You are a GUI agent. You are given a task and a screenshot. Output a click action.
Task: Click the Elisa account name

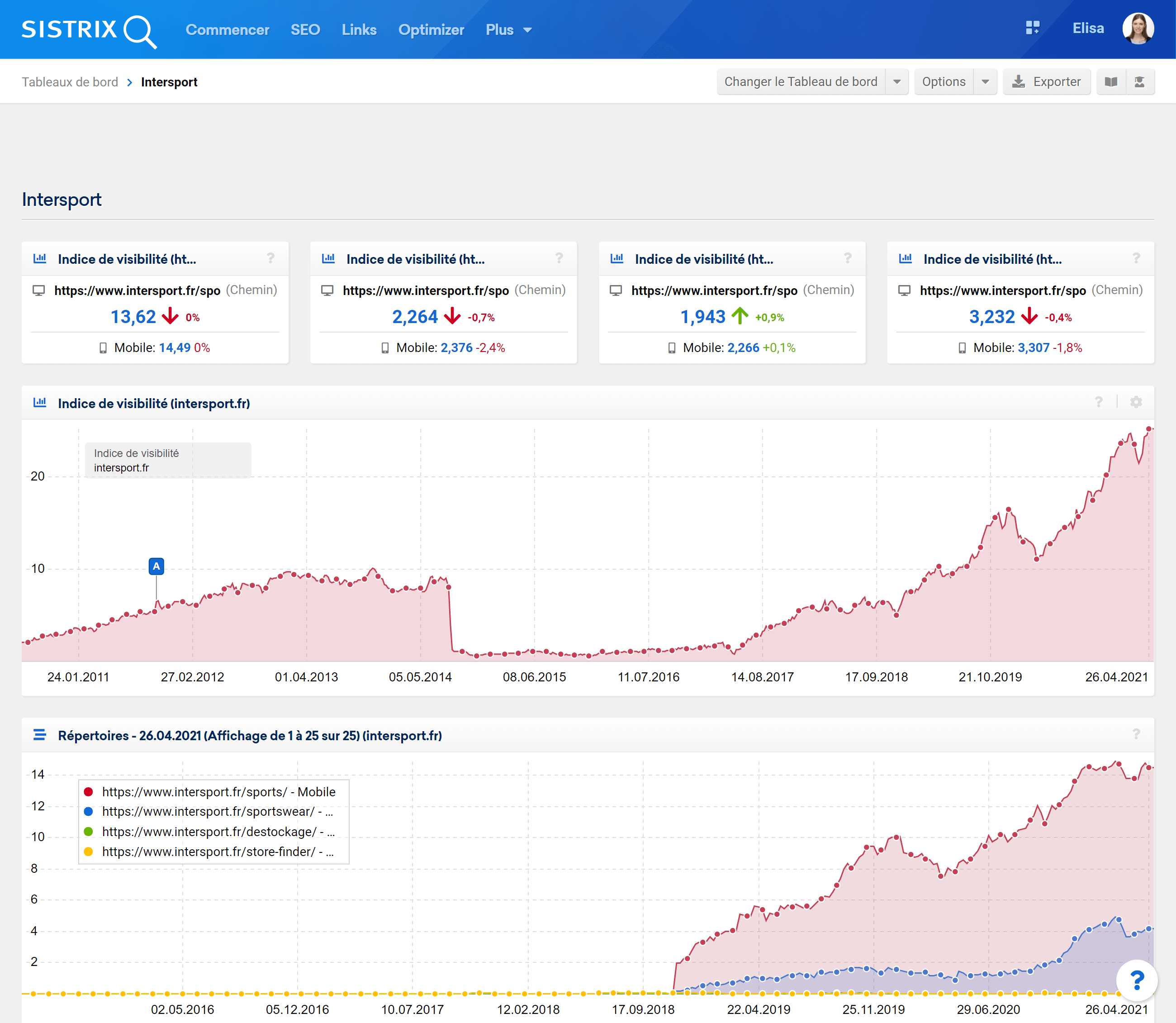(x=1087, y=28)
